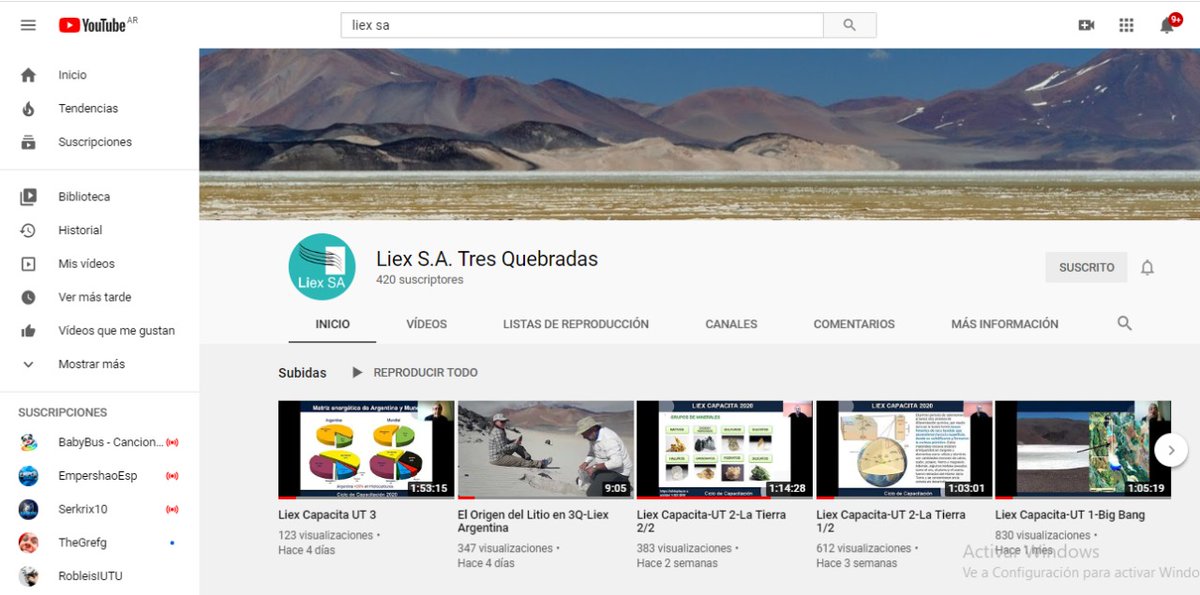
Task: Open the Comentarios tab
Action: 854,324
